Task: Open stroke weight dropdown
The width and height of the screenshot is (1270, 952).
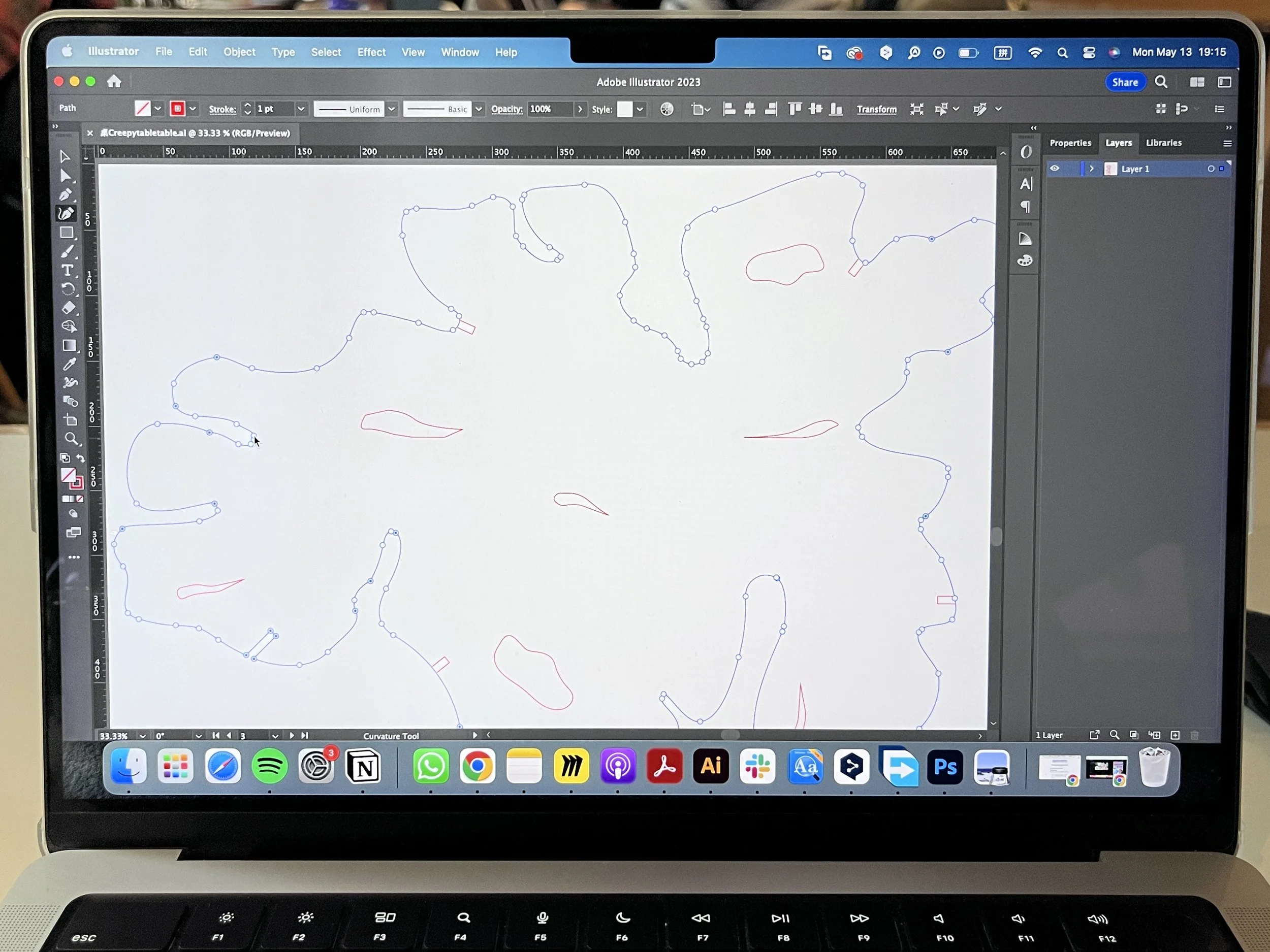Action: (x=300, y=109)
